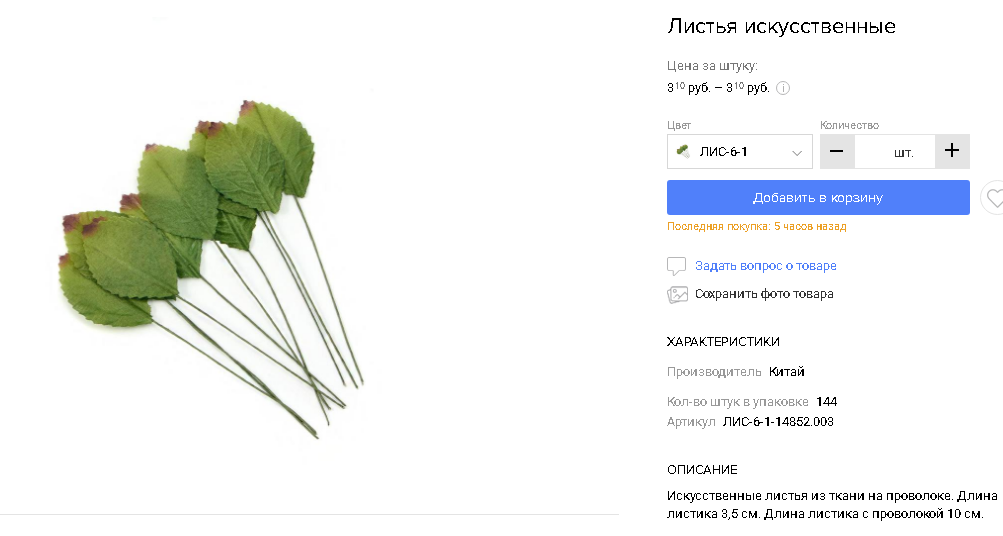
Task: Select the ХАРАКТЕРИСТИКИ section heading
Action: click(x=723, y=342)
